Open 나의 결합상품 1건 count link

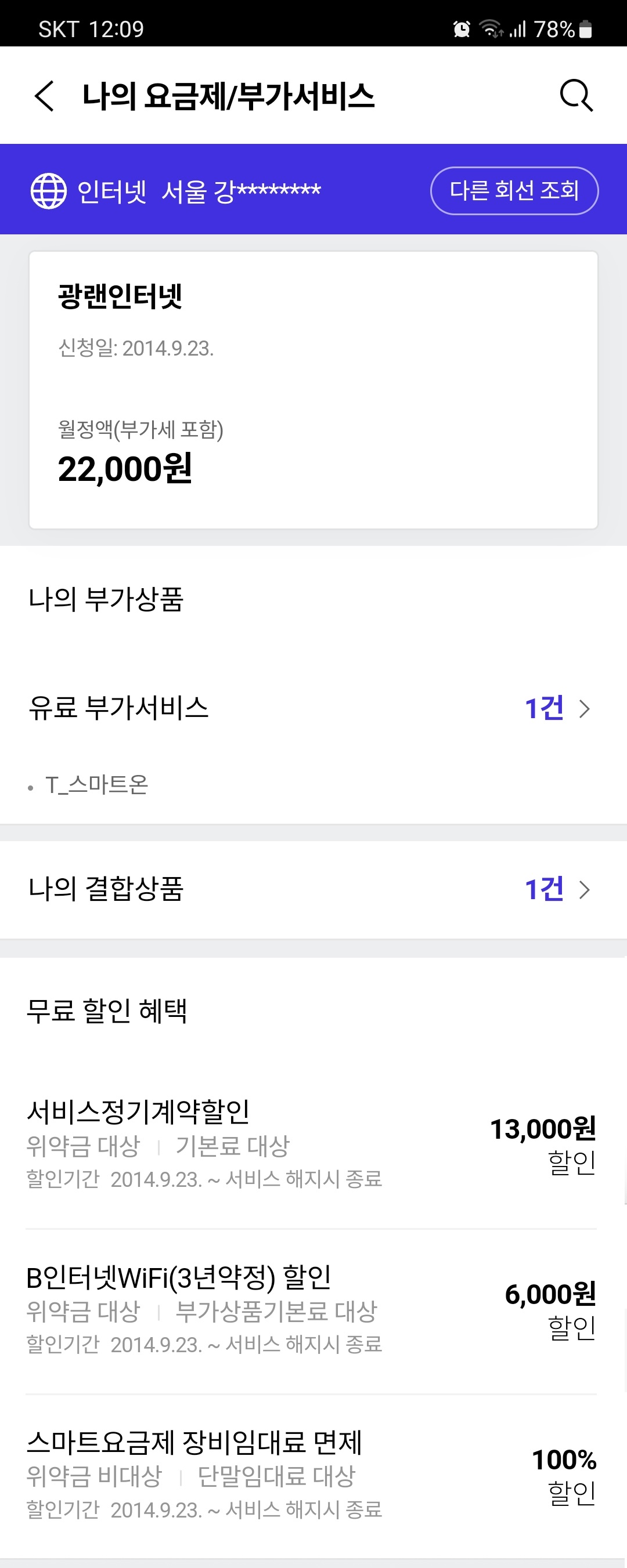pos(543,889)
